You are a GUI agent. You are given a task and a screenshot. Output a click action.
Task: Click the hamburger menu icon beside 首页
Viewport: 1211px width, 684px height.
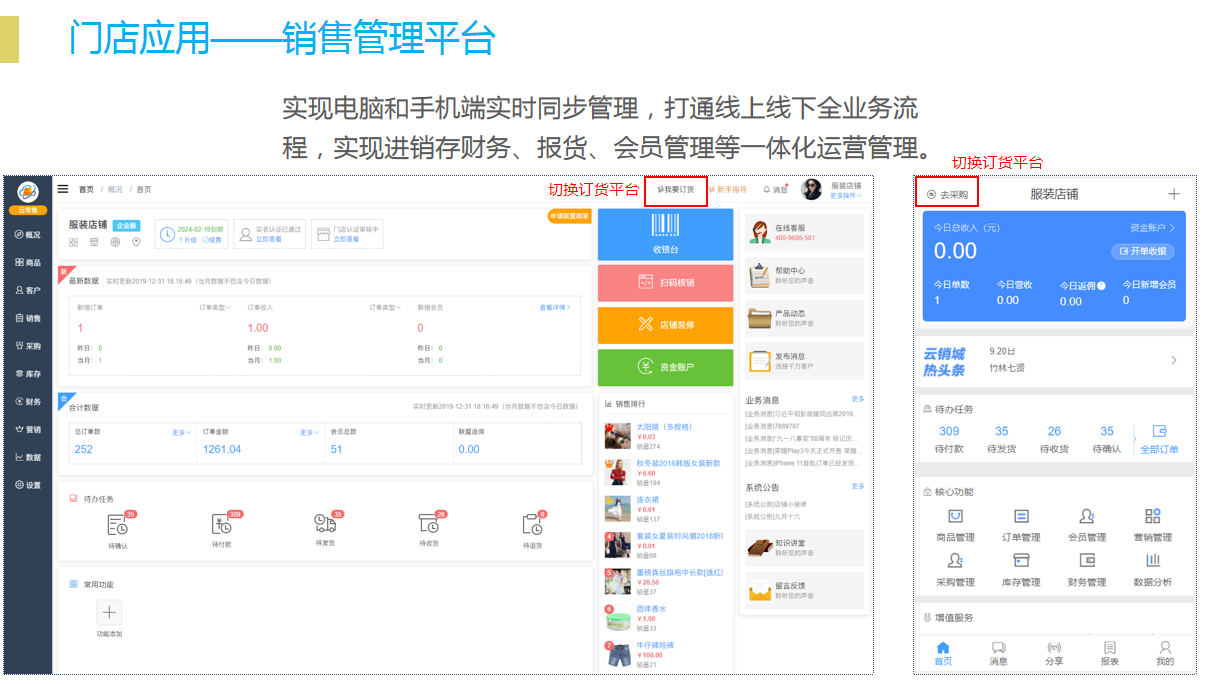63,189
